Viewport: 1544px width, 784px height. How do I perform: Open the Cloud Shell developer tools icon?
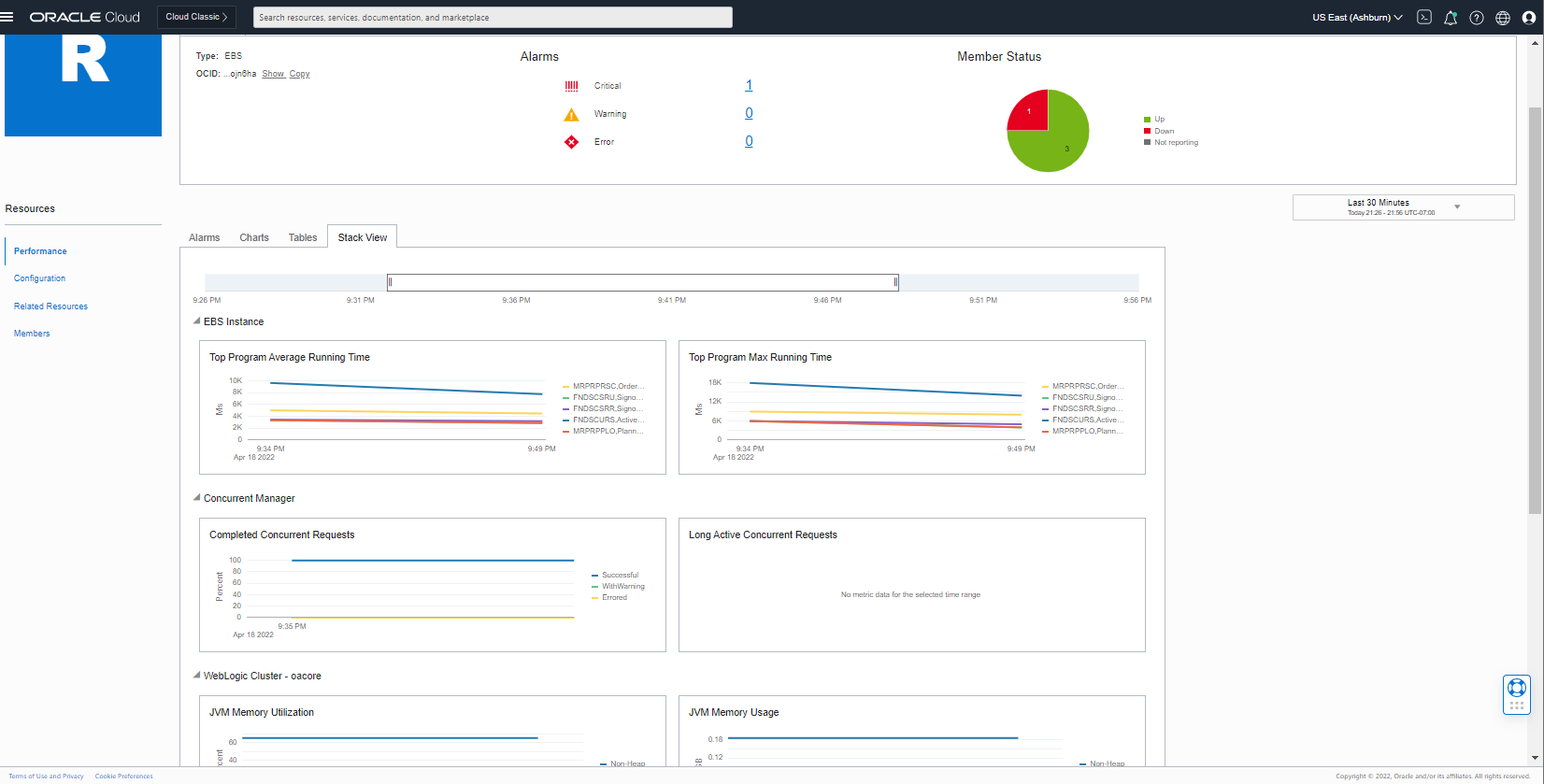click(x=1424, y=17)
